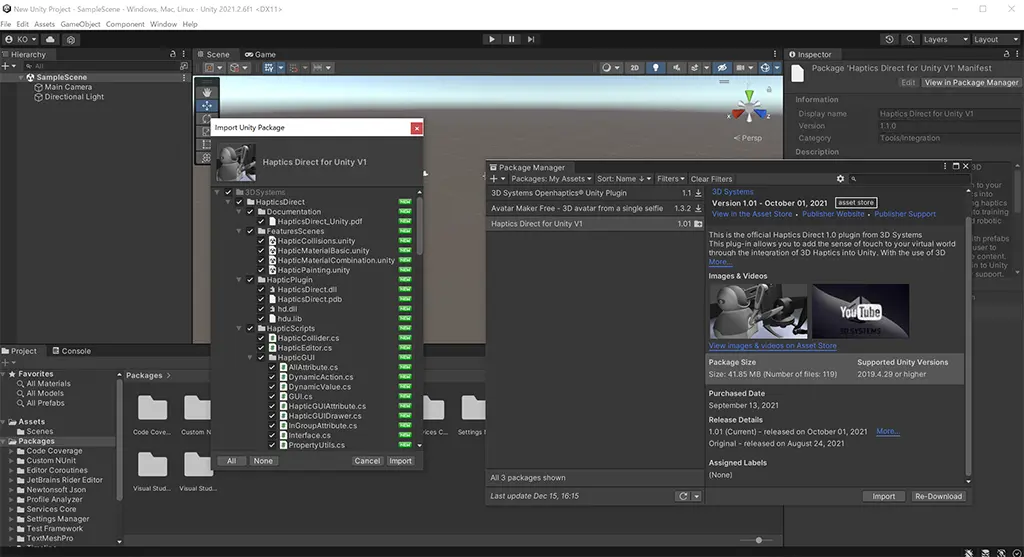
Task: Open Filters dropdown in Package Manager
Action: 671,179
